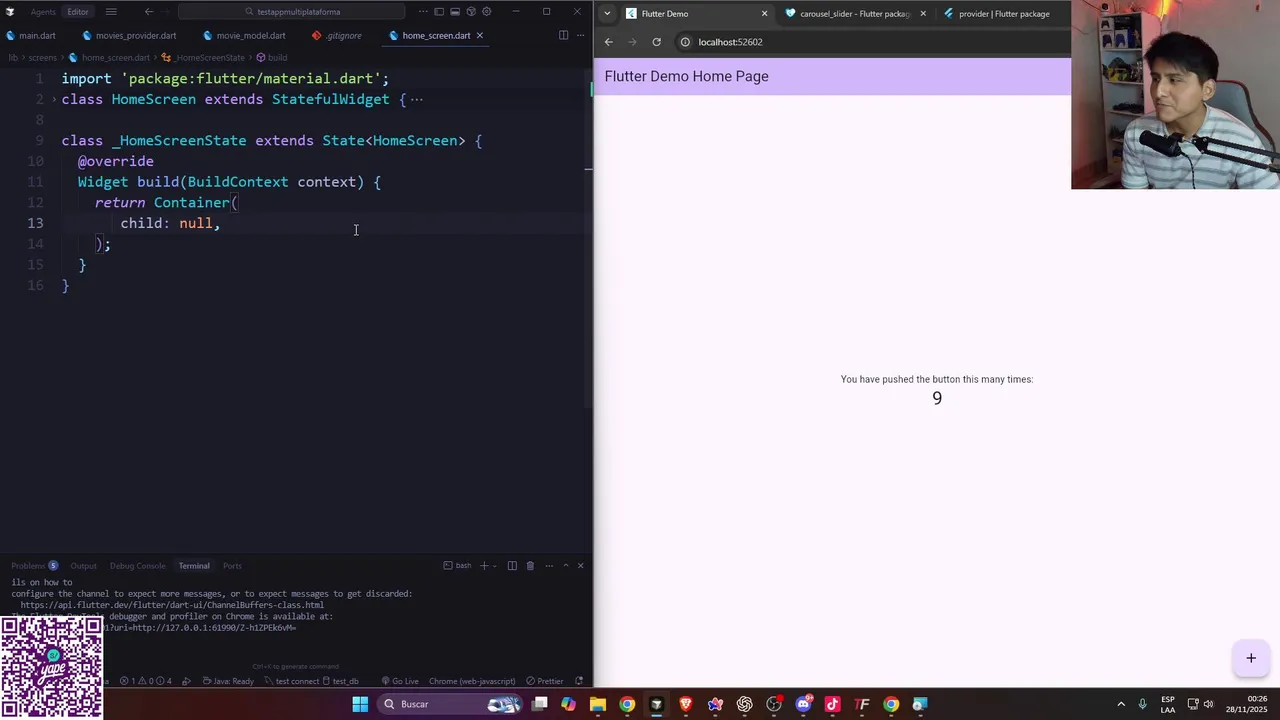Open the hamburger menu in the title bar
The width and height of the screenshot is (1280, 720).
111,12
